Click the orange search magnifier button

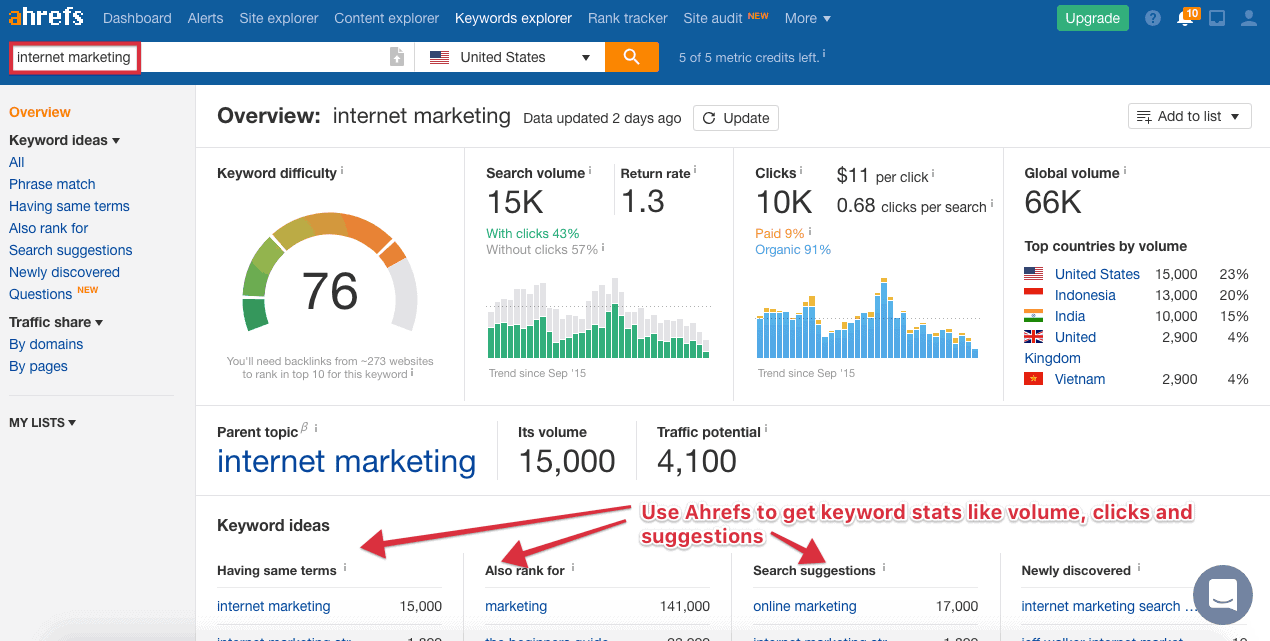pos(631,57)
